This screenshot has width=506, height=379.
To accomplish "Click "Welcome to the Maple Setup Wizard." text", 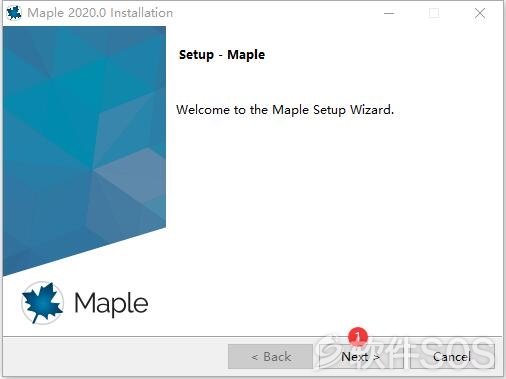I will [285, 110].
